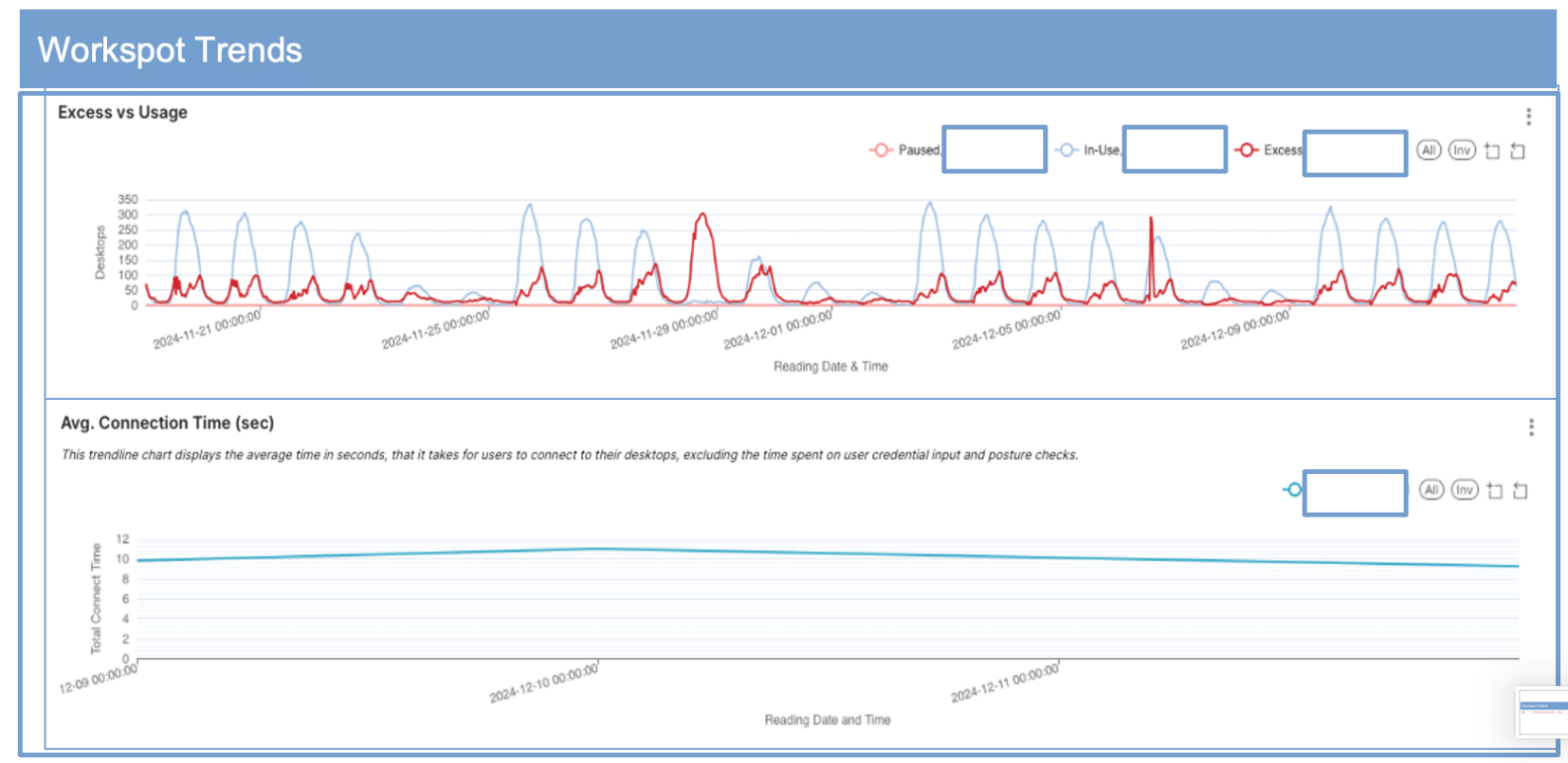Viewport: 1568px width, 763px height.
Task: Click the 'Excess vs Usage' chart title
Action: [x=122, y=113]
